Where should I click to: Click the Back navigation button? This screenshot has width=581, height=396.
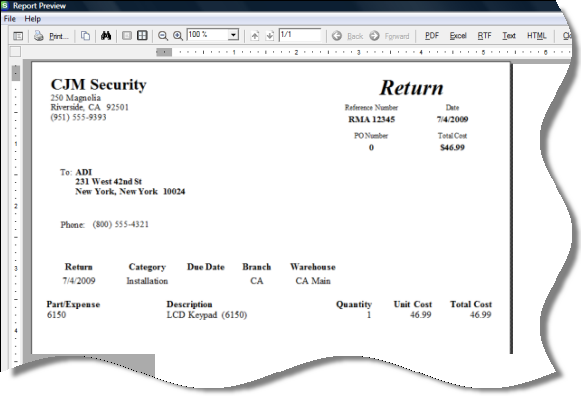pos(348,36)
